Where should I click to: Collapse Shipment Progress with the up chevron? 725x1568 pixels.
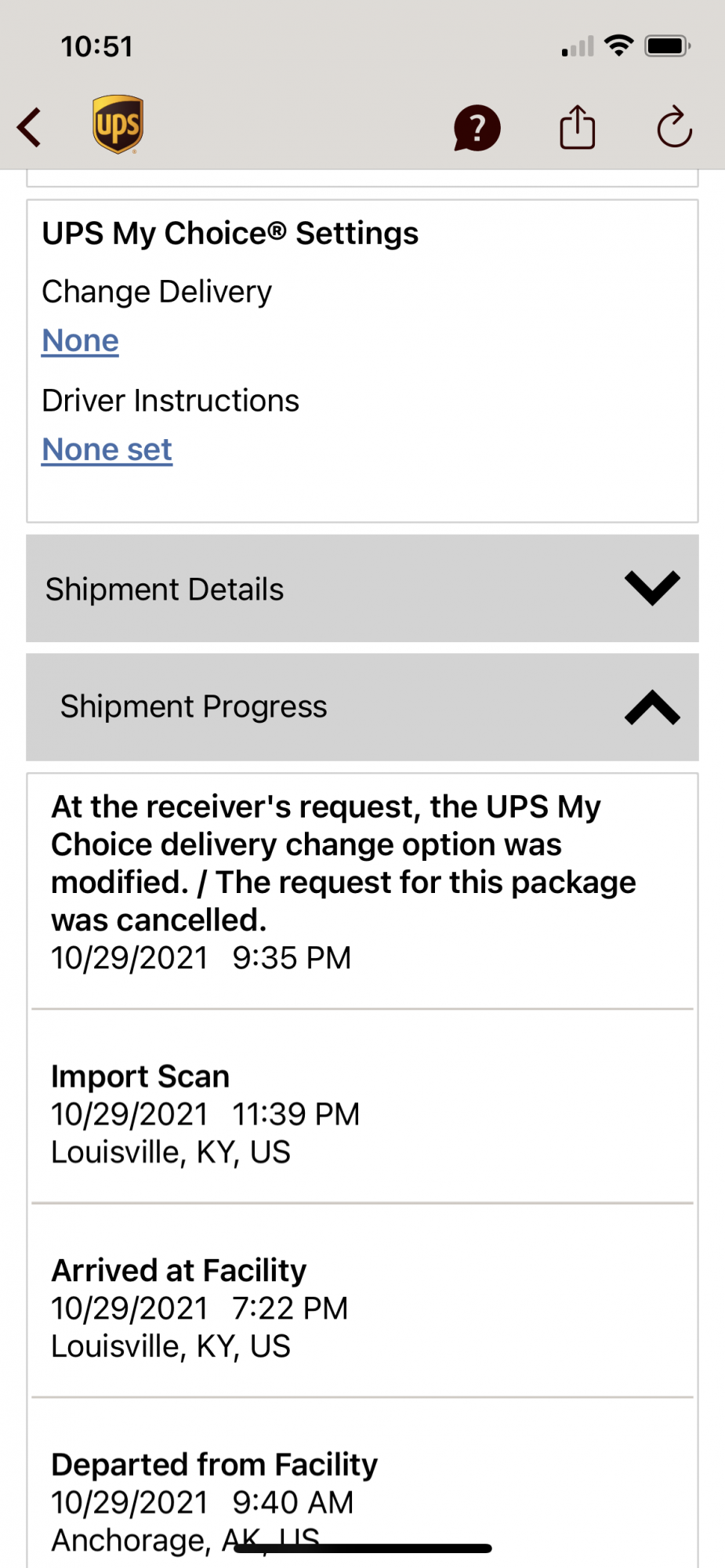click(652, 707)
